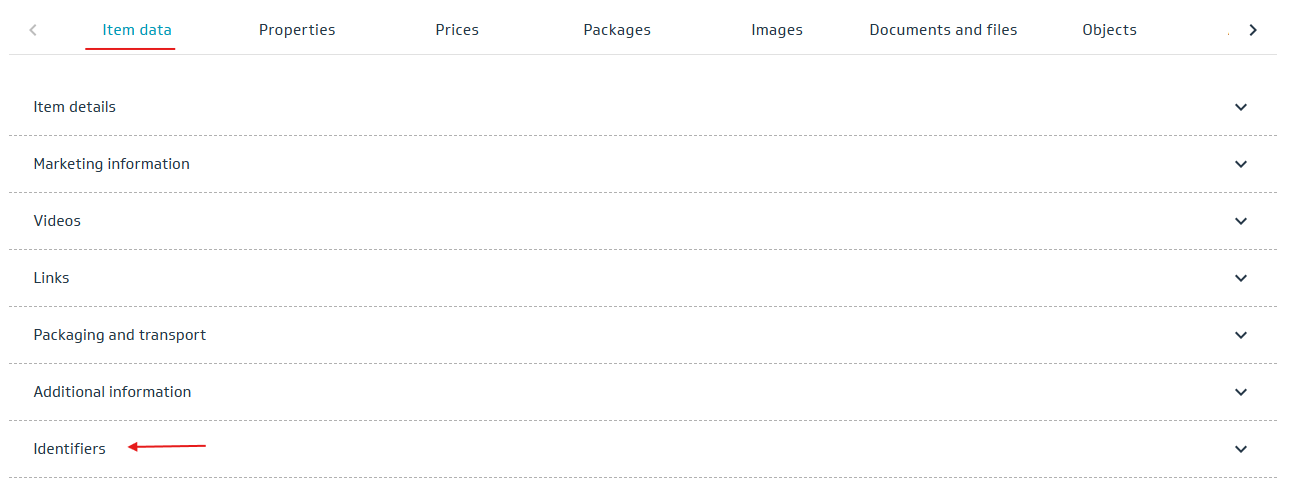Click the Packaging and transport label
Image resolution: width=1292 pixels, height=498 pixels.
[x=120, y=335]
